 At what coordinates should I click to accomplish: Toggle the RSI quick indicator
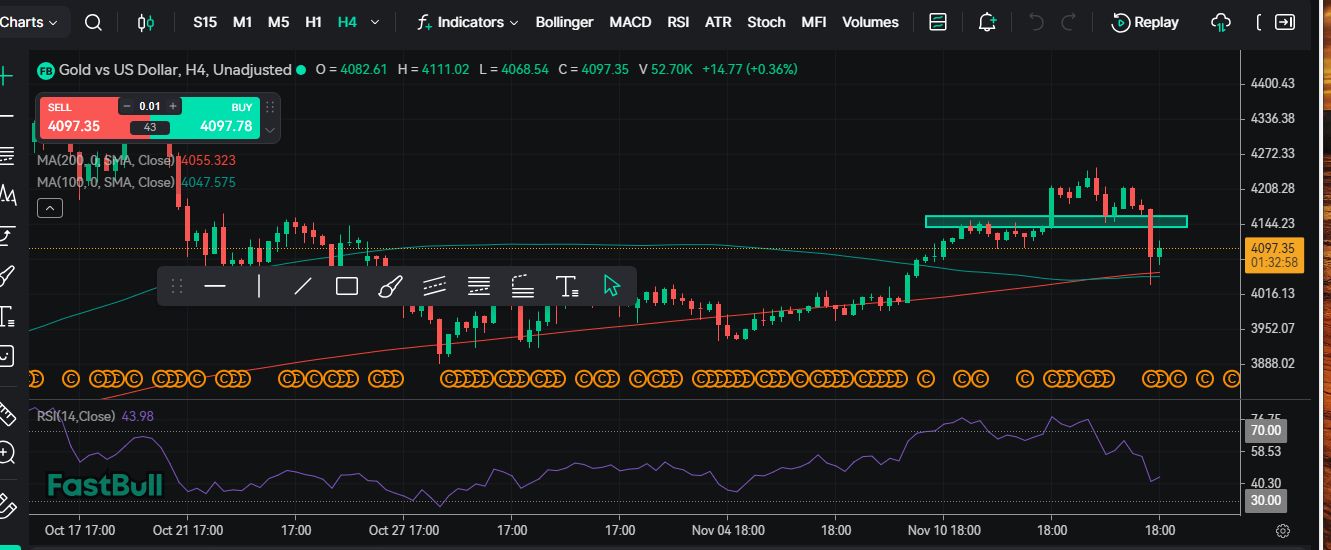pos(678,22)
